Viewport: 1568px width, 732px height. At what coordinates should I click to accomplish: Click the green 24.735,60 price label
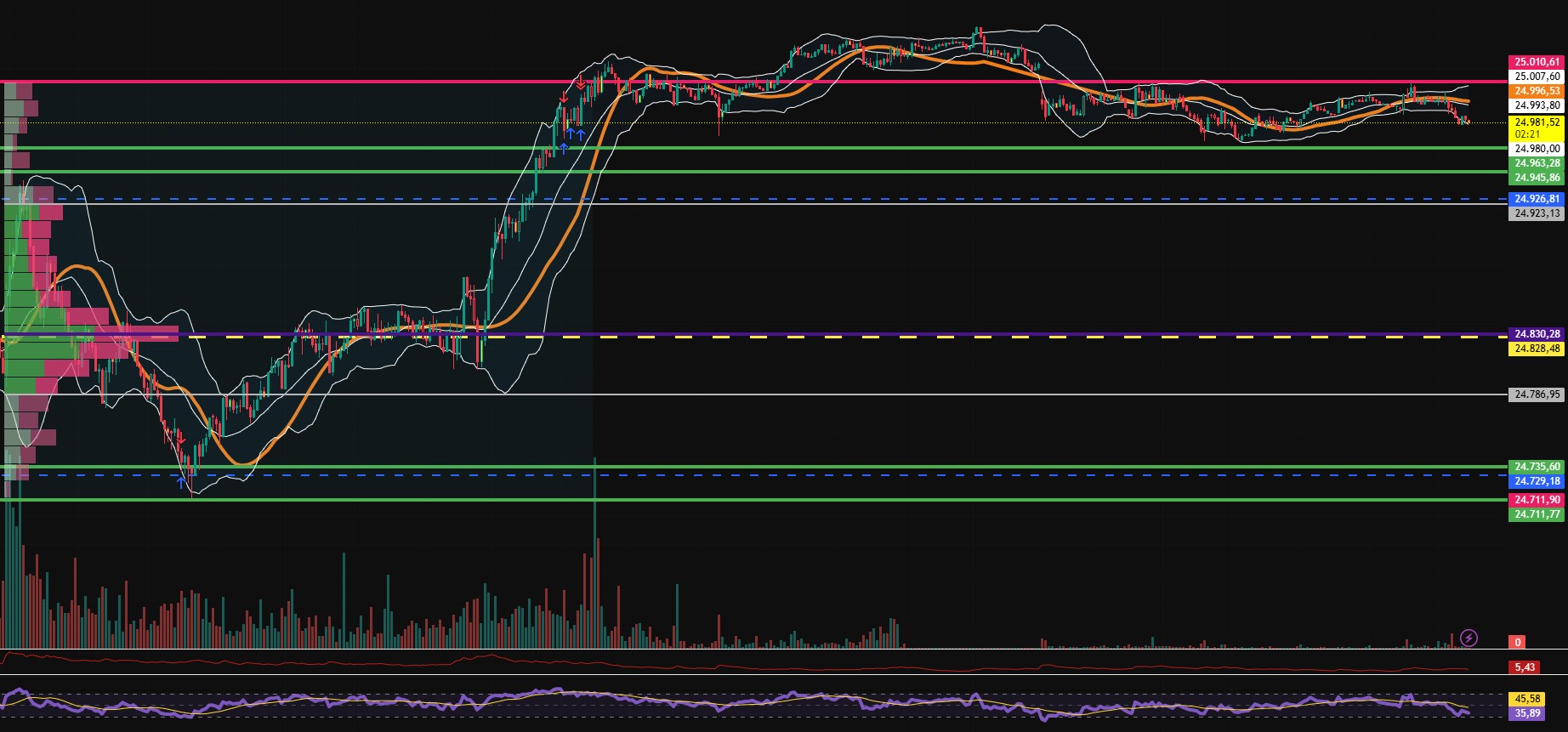pos(1537,467)
